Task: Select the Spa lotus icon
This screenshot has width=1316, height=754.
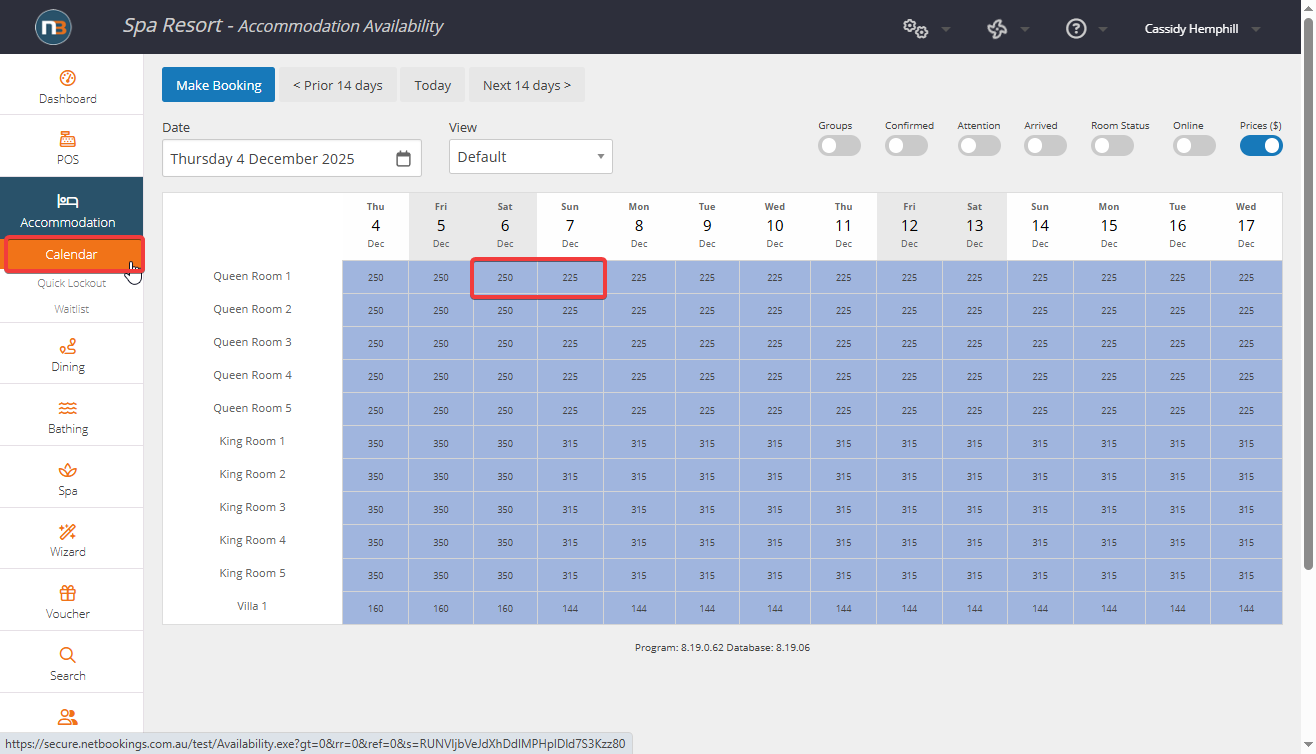Action: tap(68, 471)
